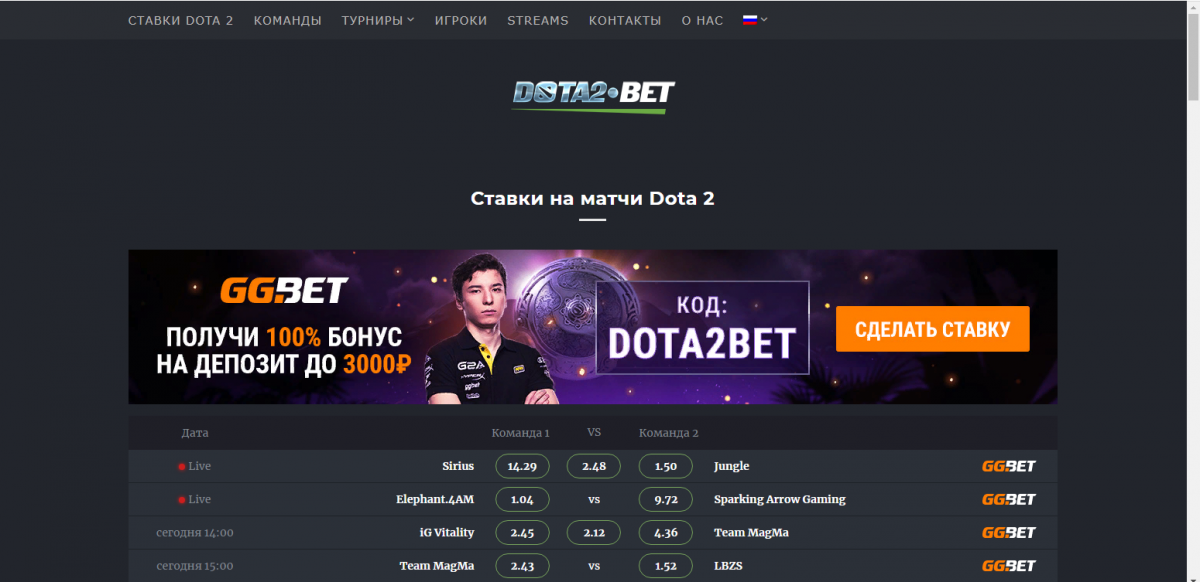Image resolution: width=1200 pixels, height=582 pixels.
Task: Go to the Streams page
Action: [x=538, y=20]
